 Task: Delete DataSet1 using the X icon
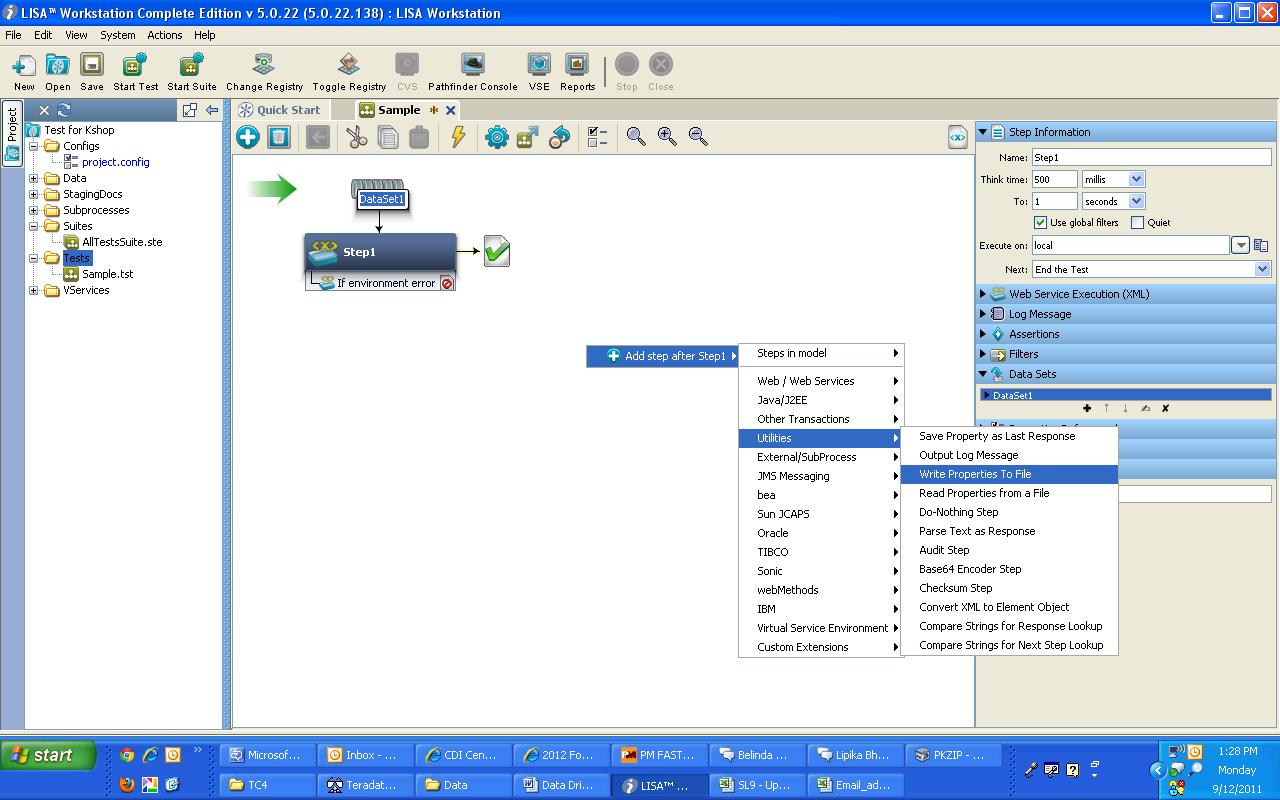pyautogui.click(x=1163, y=409)
